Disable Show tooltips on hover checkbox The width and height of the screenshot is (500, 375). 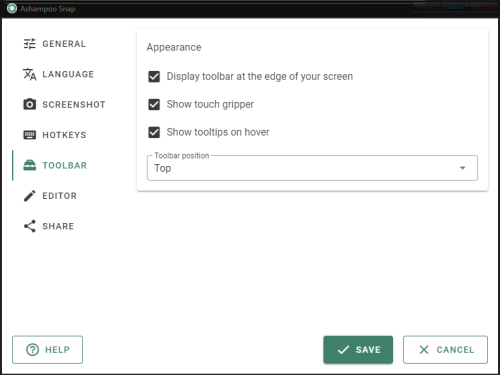pyautogui.click(x=154, y=132)
